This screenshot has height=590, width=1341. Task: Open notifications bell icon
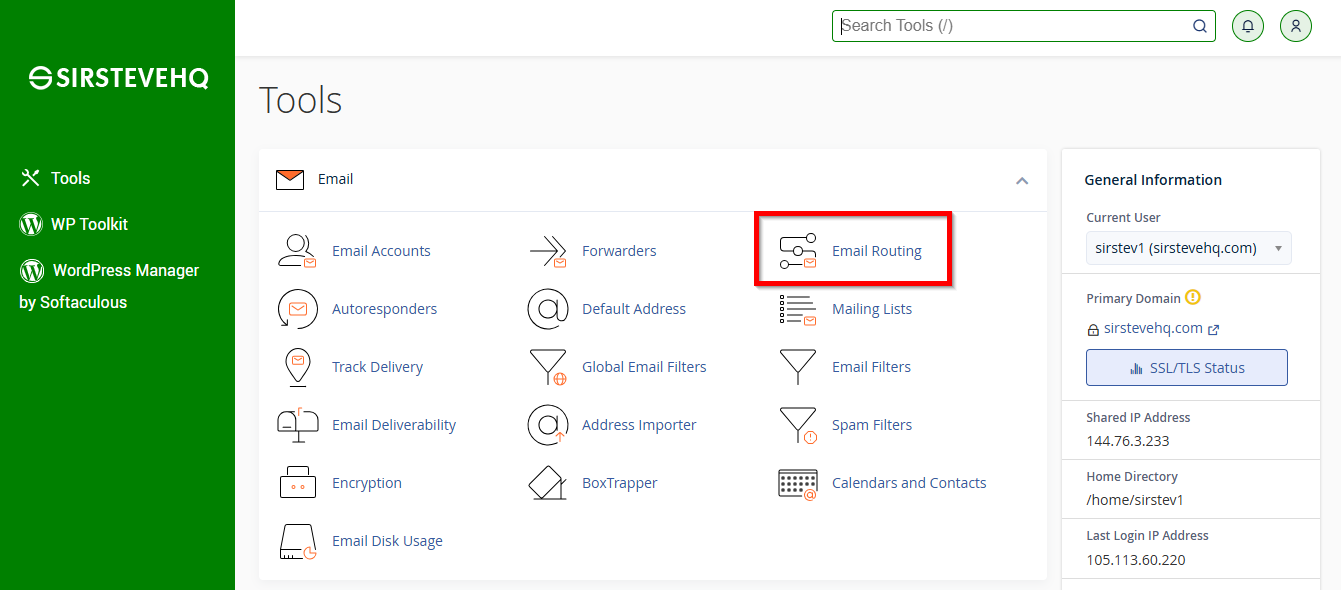pyautogui.click(x=1247, y=26)
